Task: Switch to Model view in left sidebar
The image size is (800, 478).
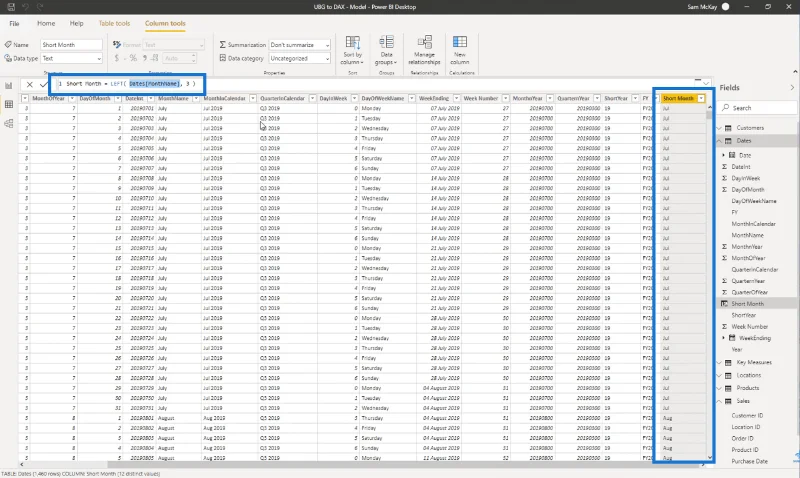Action: click(9, 123)
